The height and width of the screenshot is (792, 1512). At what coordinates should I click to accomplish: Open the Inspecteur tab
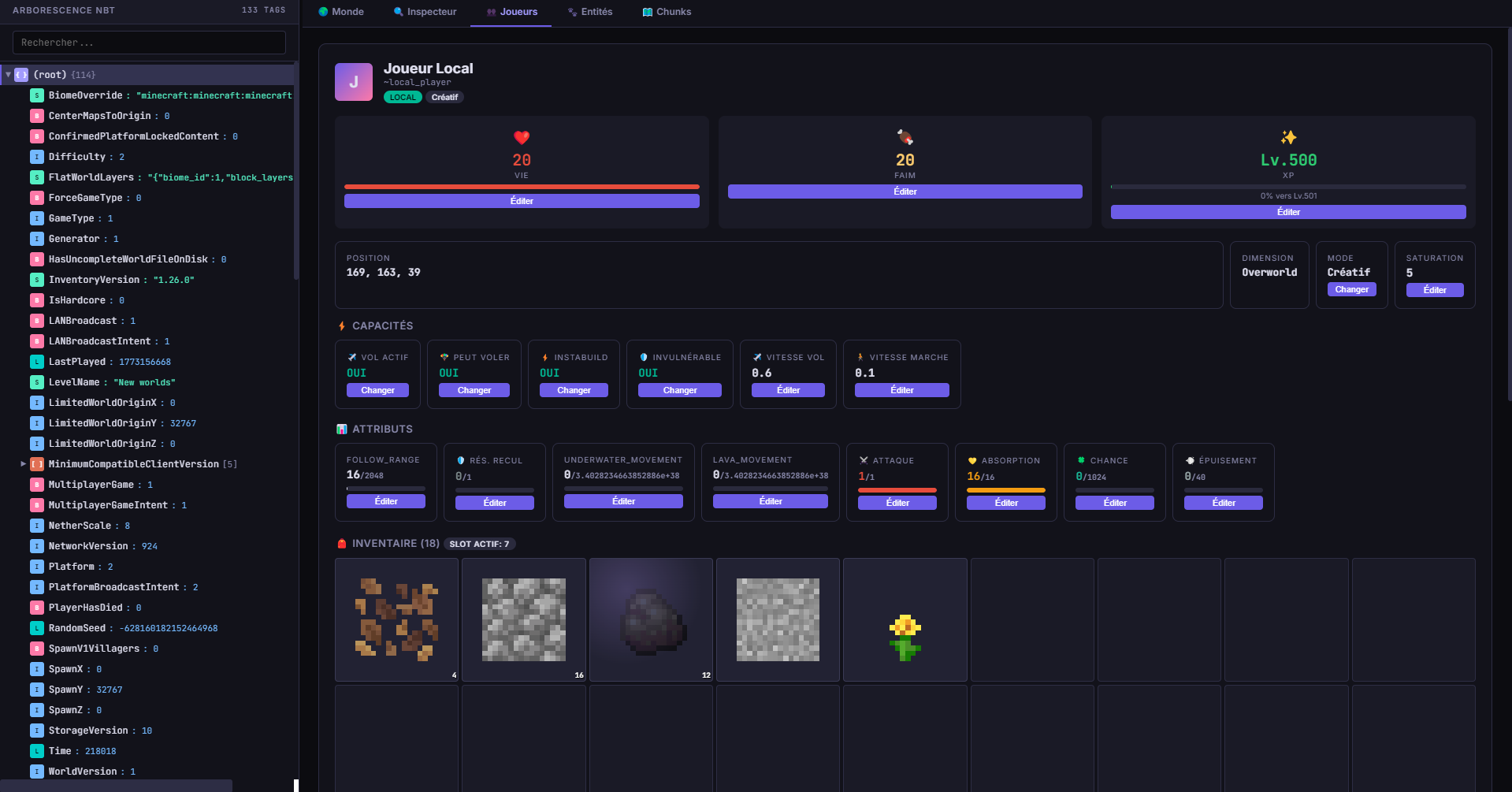[x=425, y=12]
